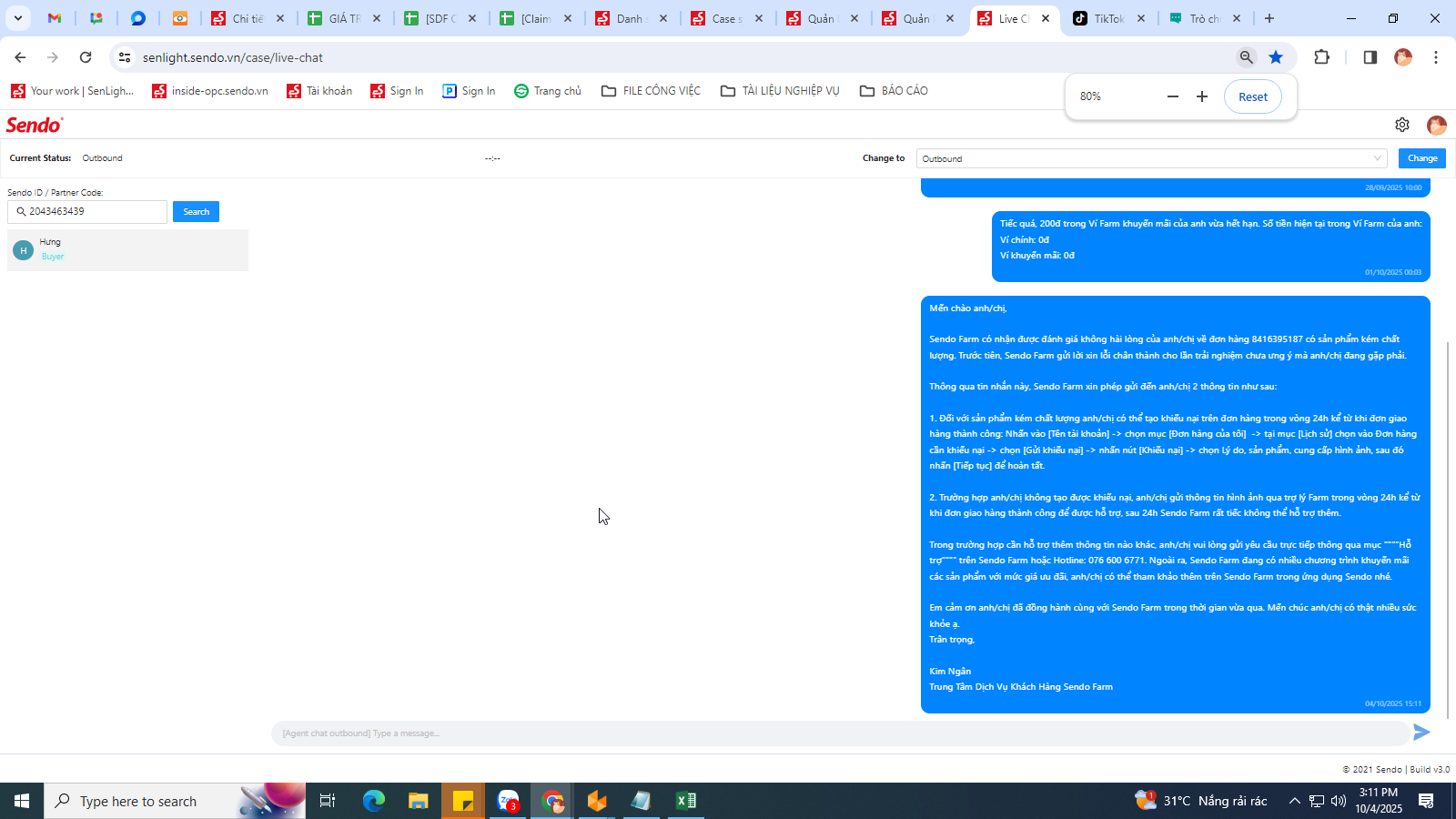Open the Windows Start menu

[22, 801]
